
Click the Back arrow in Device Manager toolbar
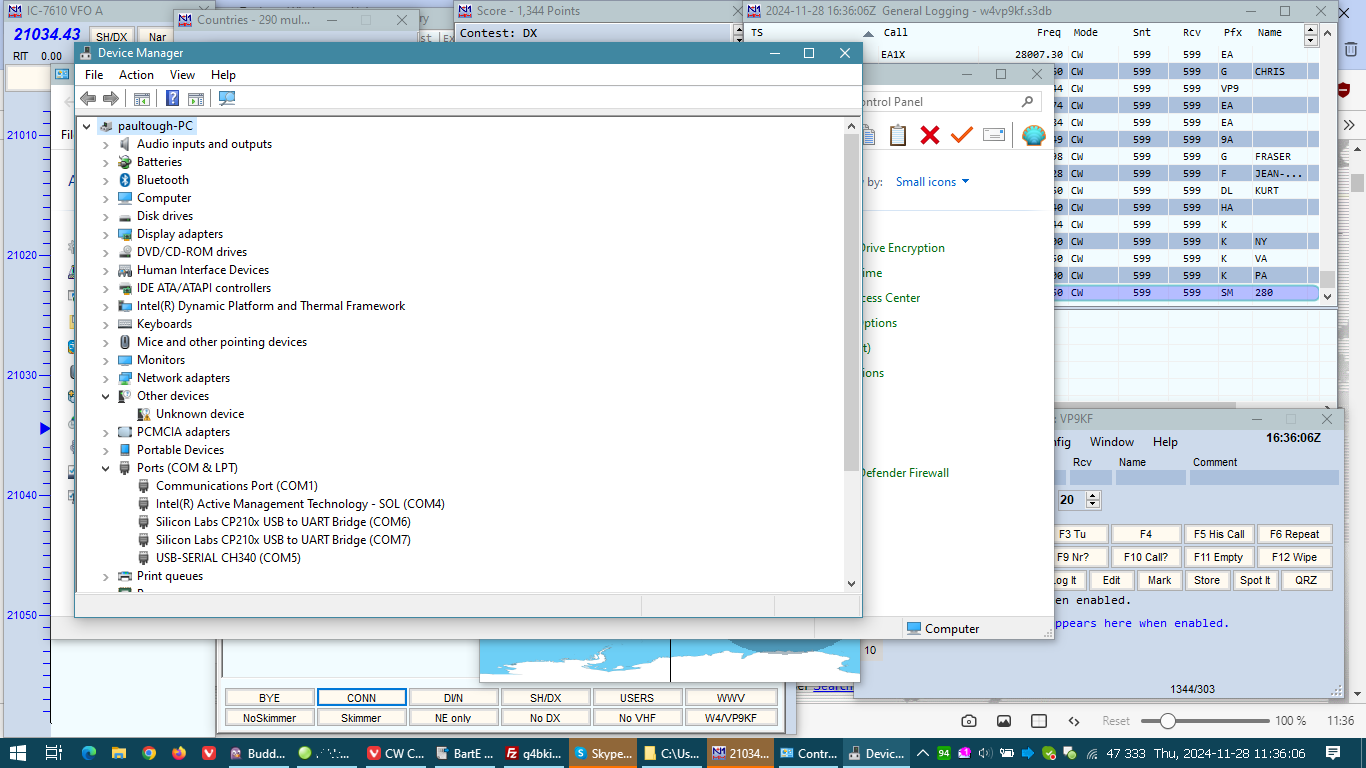(x=88, y=98)
